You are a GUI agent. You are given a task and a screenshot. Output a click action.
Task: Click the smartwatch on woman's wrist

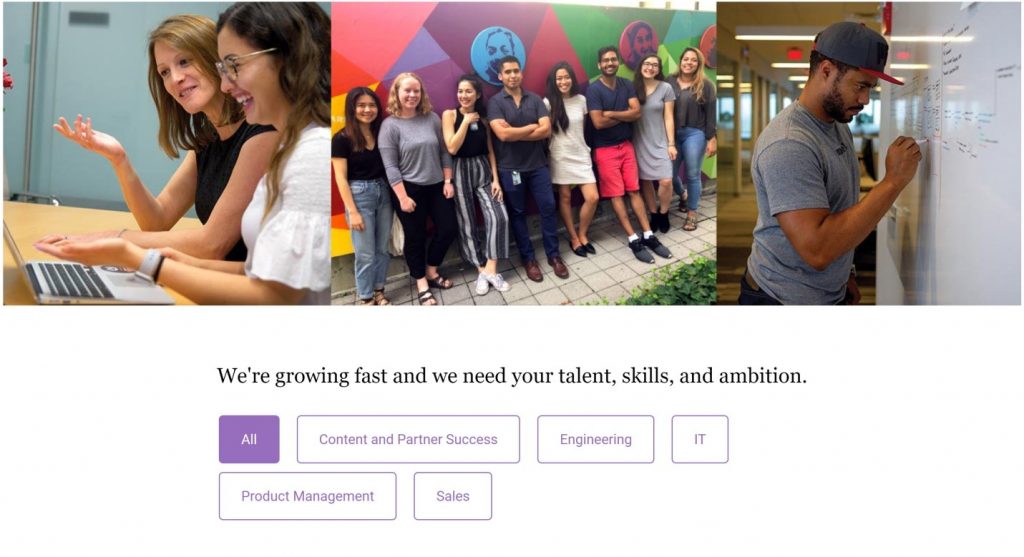(x=151, y=264)
